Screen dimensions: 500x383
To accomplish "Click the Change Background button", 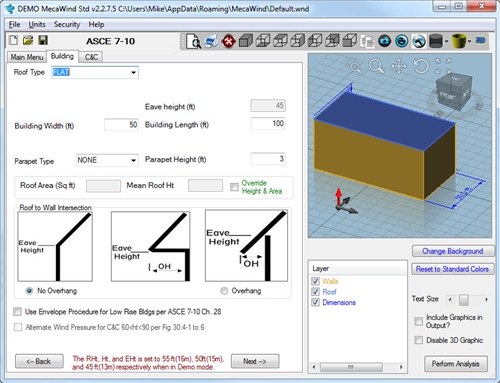I will coord(453,251).
